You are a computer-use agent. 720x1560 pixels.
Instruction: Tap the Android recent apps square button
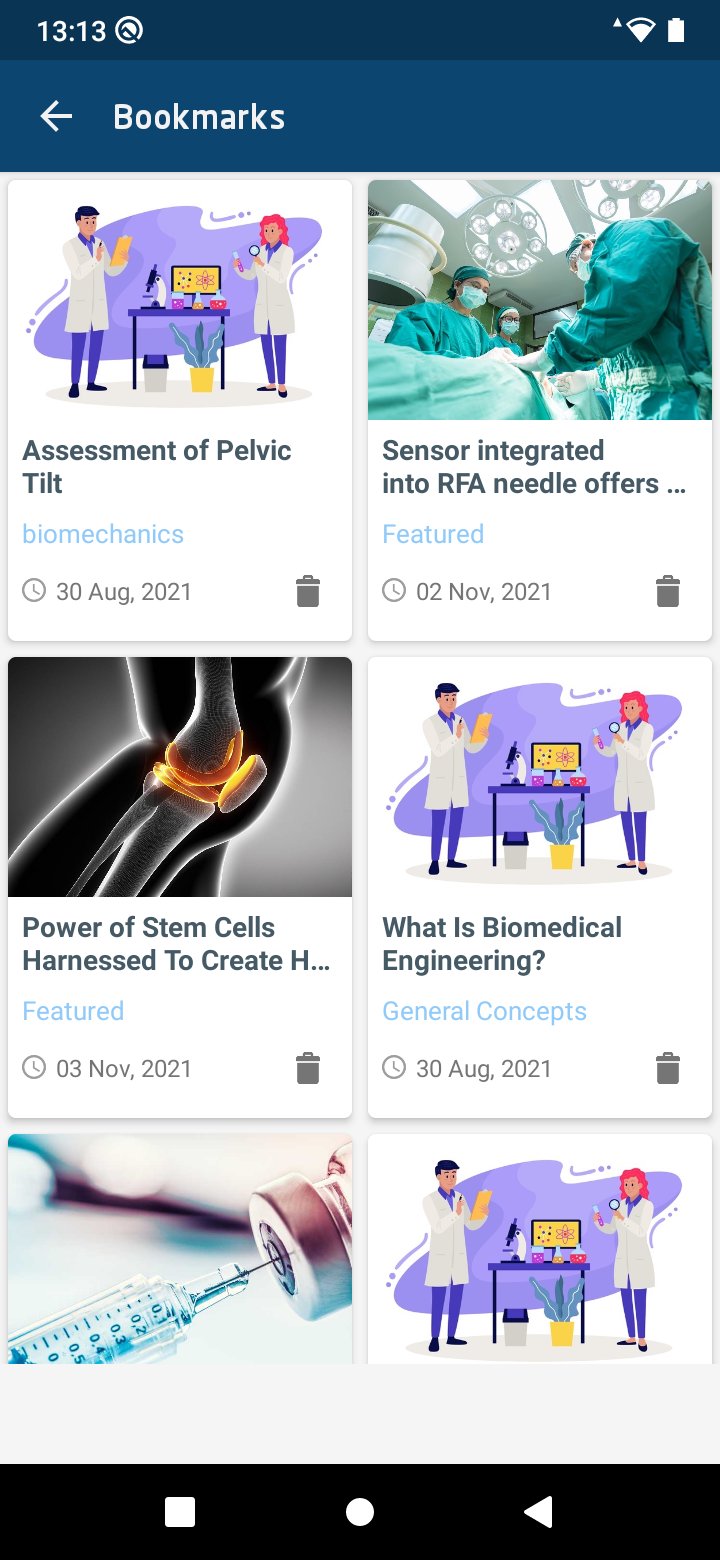click(180, 1512)
